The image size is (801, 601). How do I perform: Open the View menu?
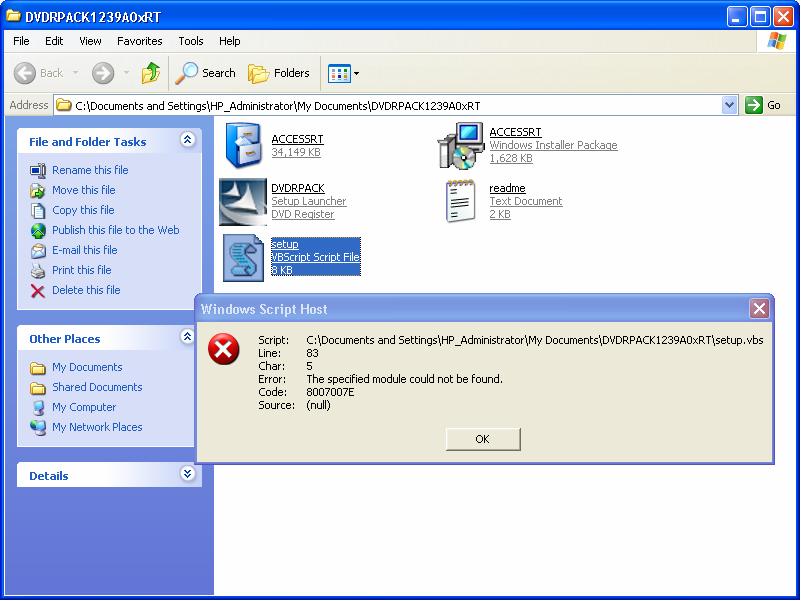[90, 41]
